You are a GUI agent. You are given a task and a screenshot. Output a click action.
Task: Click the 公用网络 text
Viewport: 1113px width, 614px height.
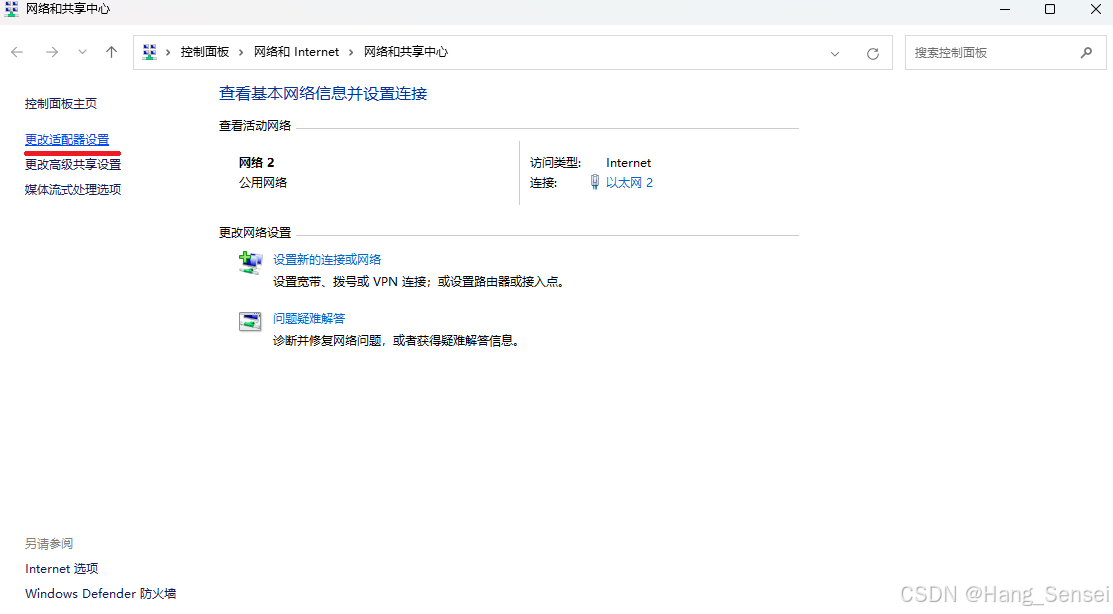pos(263,182)
